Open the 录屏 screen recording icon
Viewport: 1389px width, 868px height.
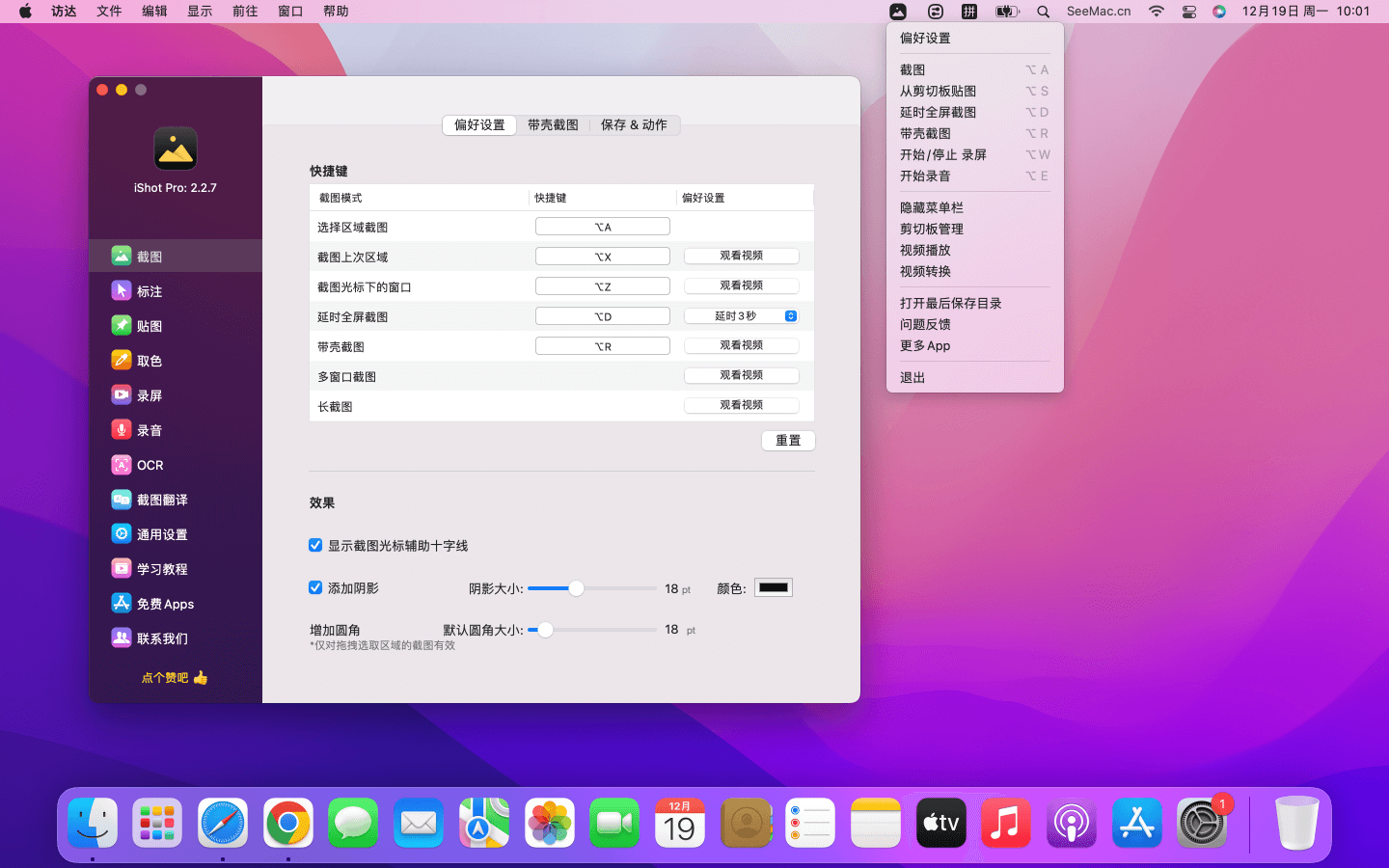click(x=121, y=394)
